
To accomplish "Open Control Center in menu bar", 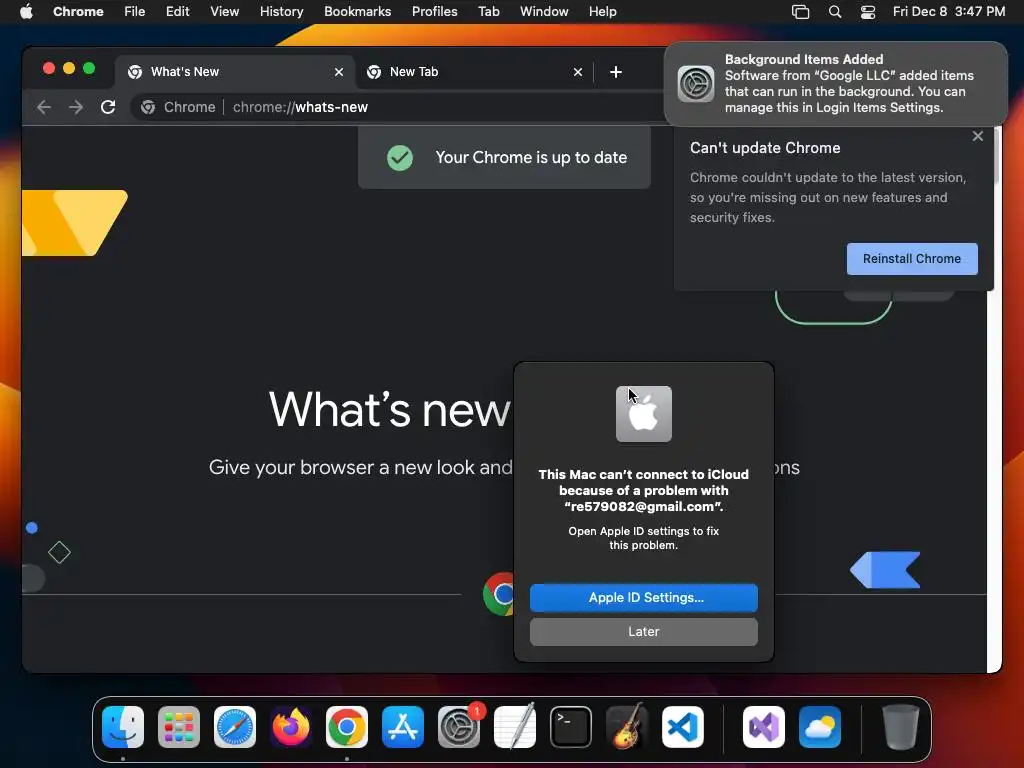I will pos(868,12).
